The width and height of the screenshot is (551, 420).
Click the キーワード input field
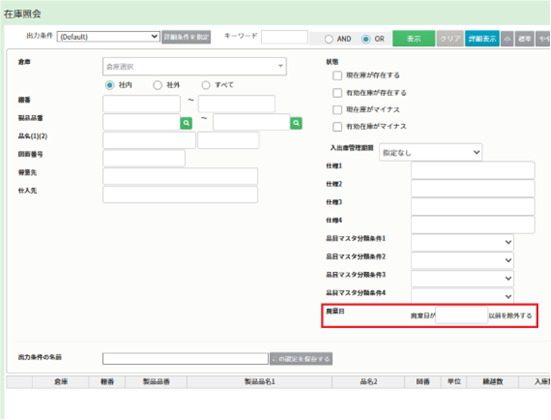[284, 37]
